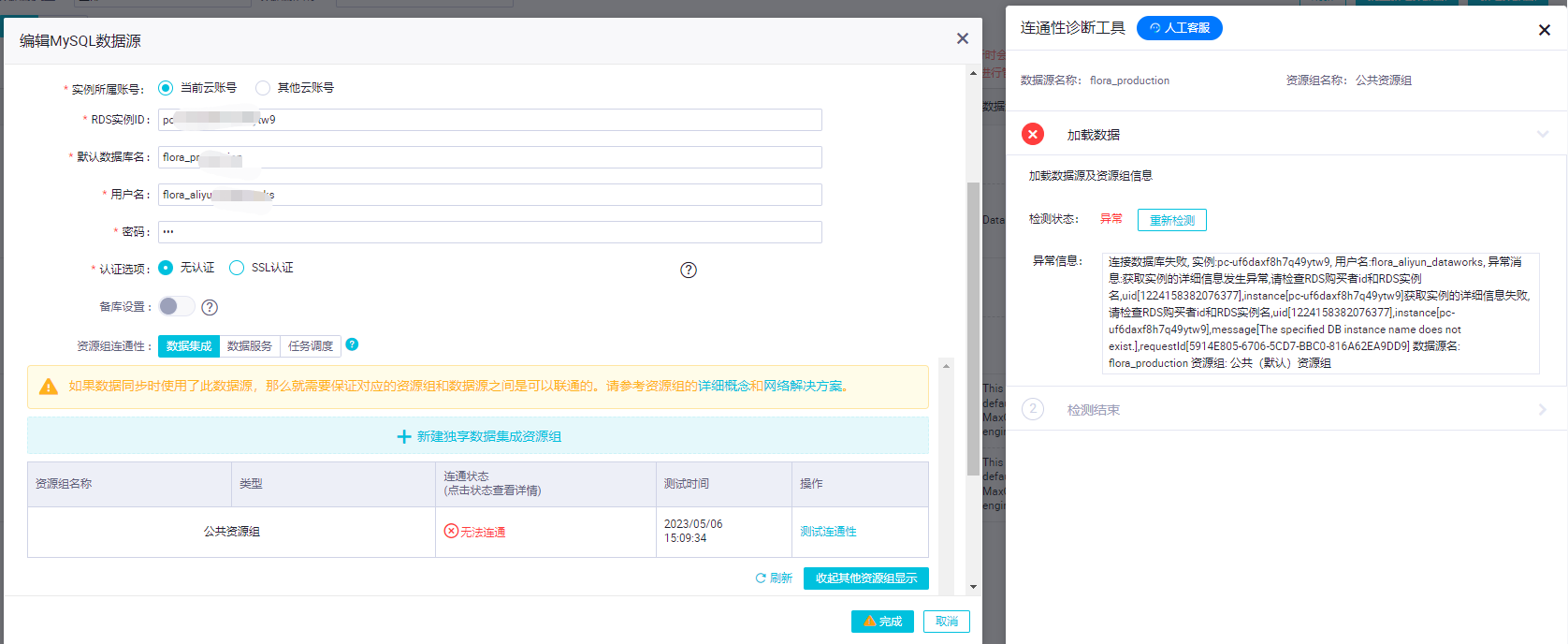
Task: Switch to the 数据服务 tab
Action: click(250, 346)
